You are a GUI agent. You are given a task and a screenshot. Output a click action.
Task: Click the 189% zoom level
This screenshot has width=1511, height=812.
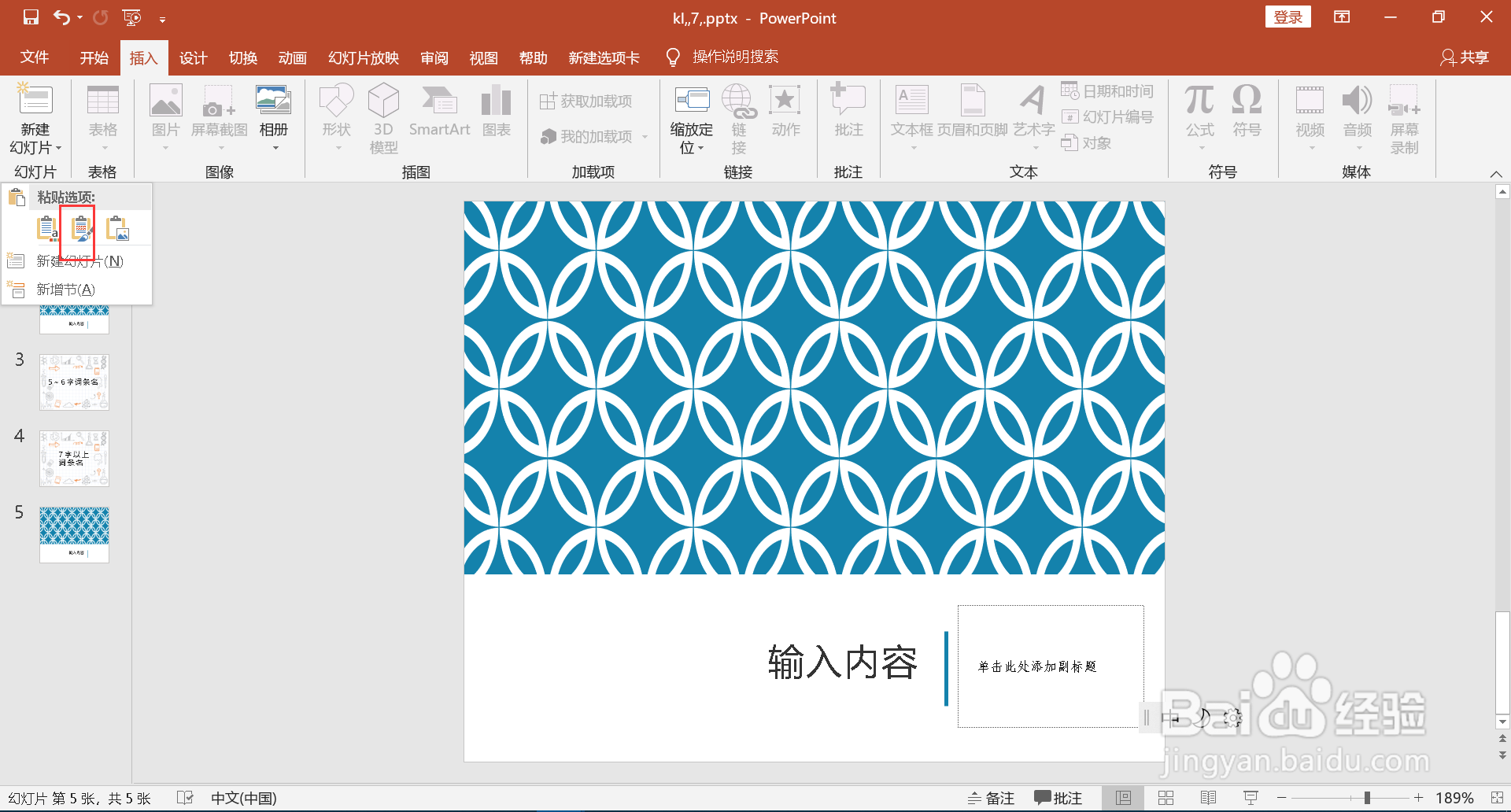coord(1454,798)
